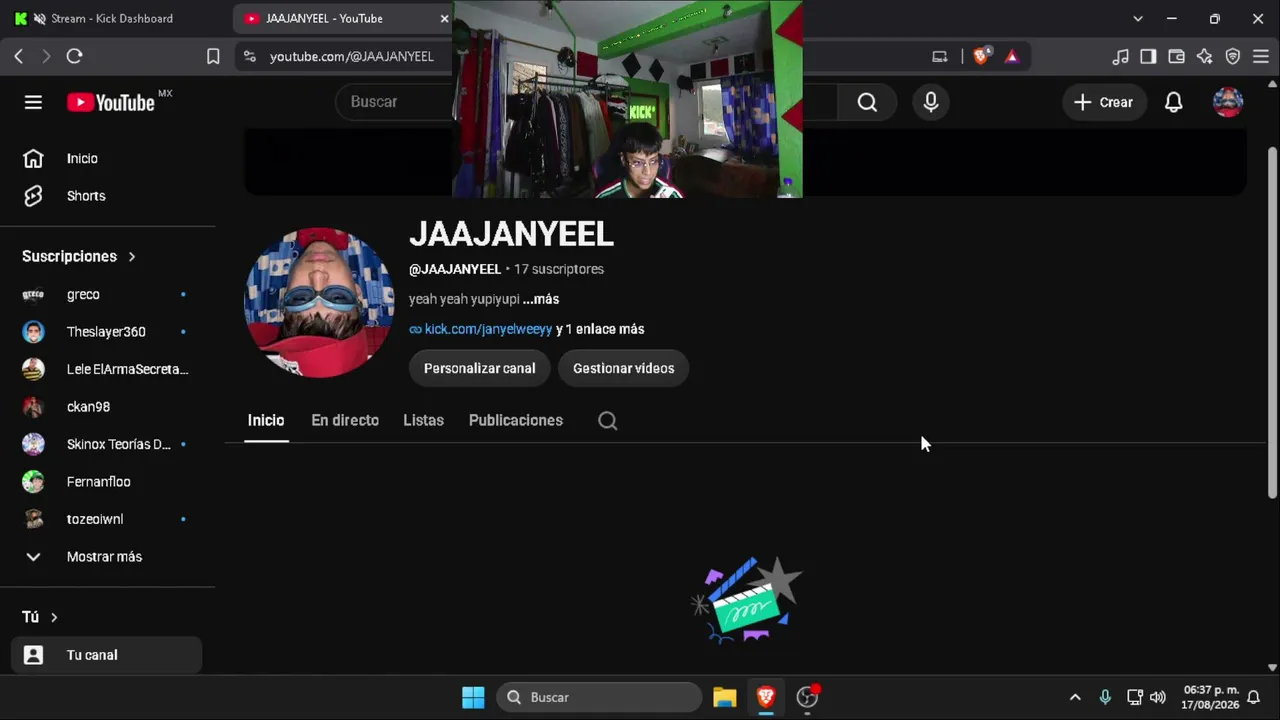The height and width of the screenshot is (720, 1280).
Task: Switch to the Inicio channel tab
Action: (x=266, y=420)
